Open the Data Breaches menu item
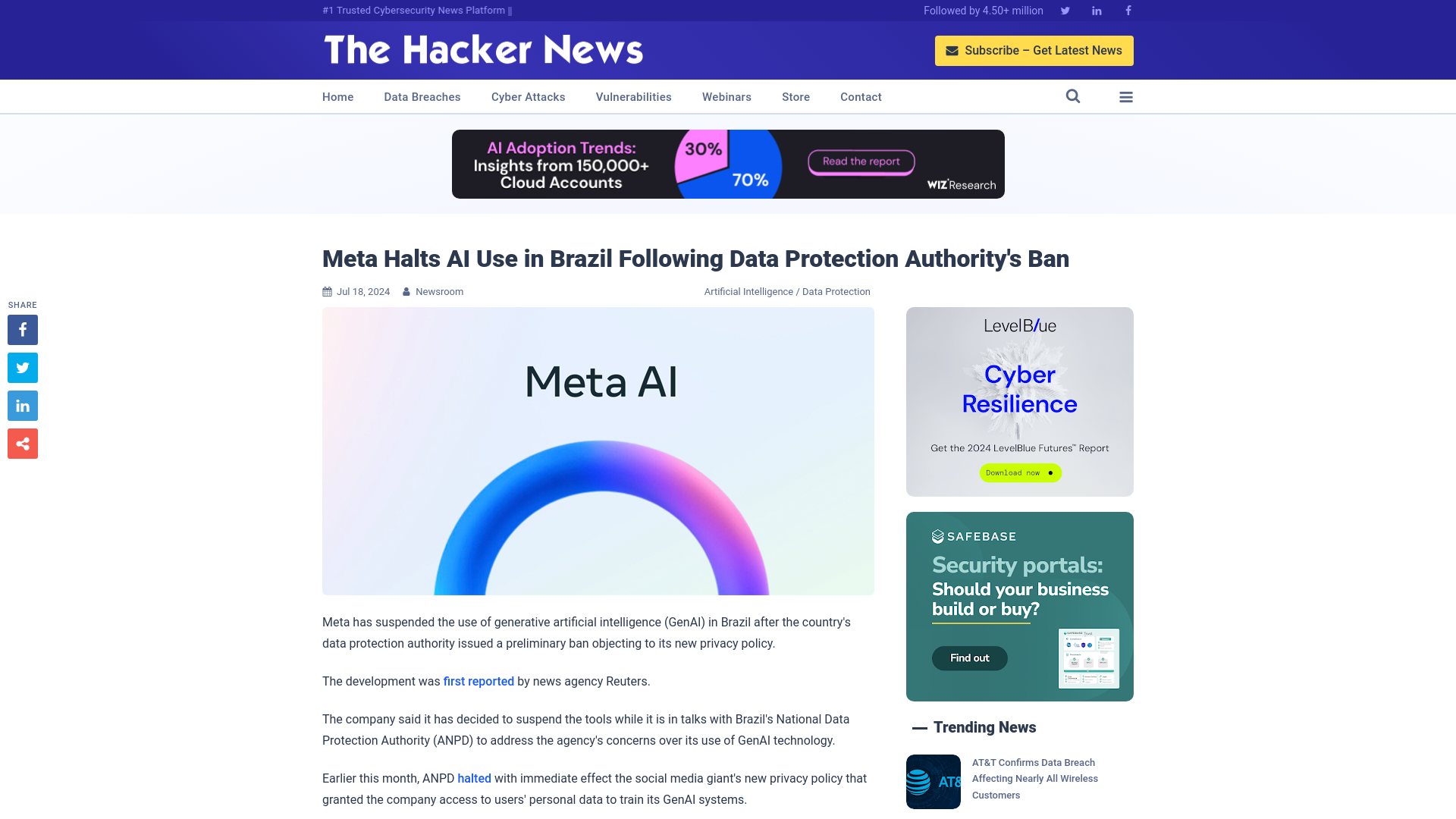Viewport: 1456px width, 819px height. (x=422, y=96)
